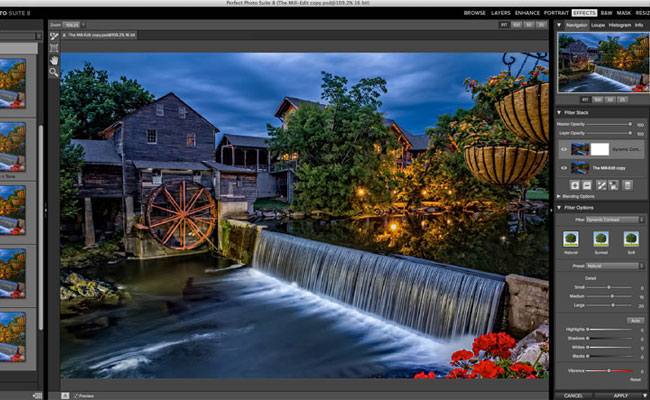Click Reset below the Vibrance slider

[x=635, y=379]
